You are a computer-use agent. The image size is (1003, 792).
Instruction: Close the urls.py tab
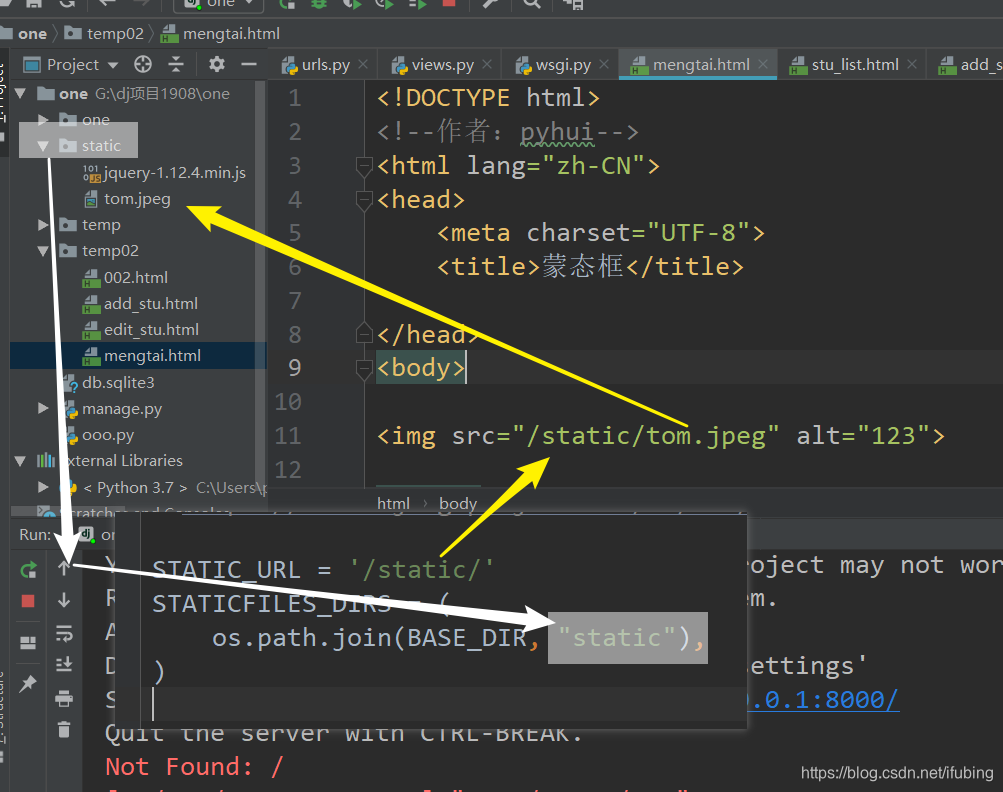click(363, 64)
